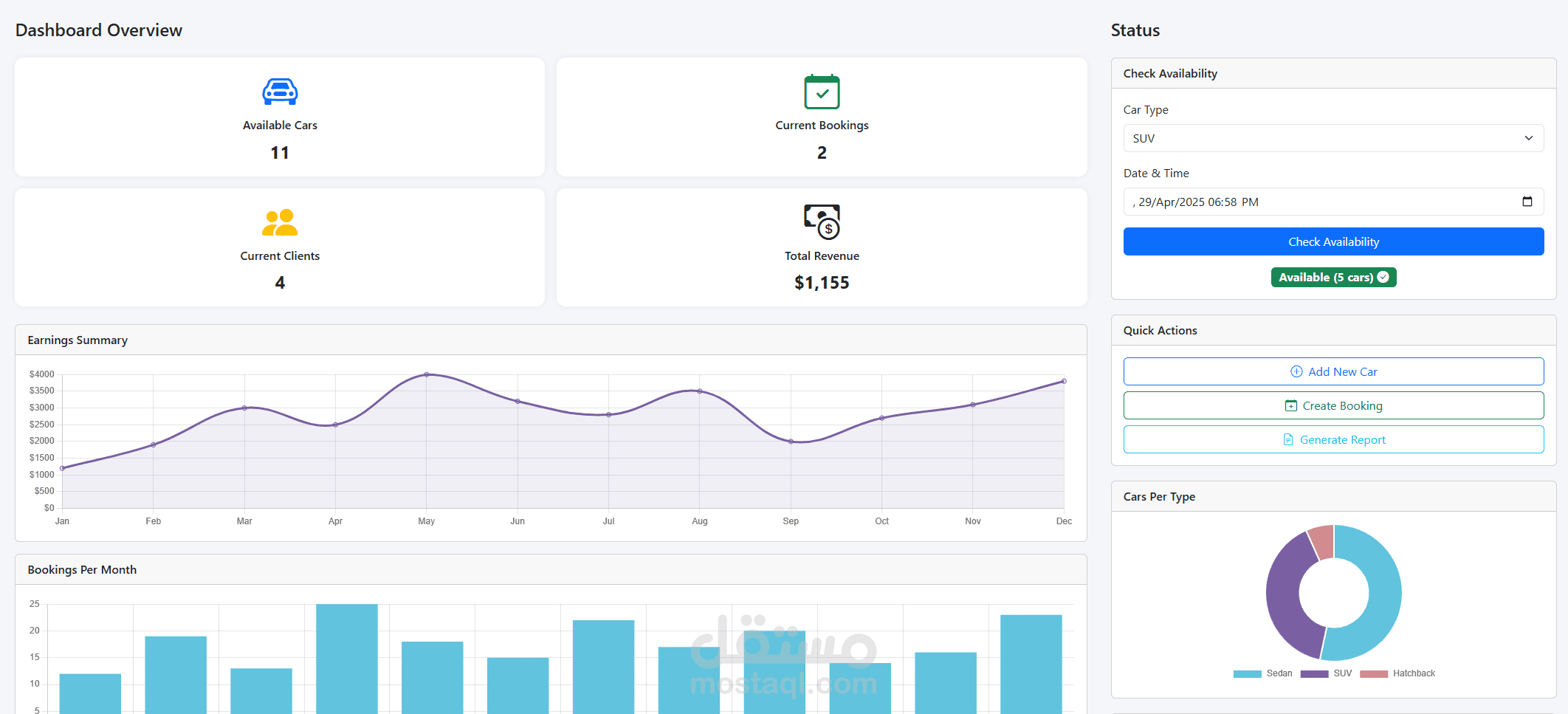Click the blue Check Availability button
1568x714 pixels.
pos(1333,241)
